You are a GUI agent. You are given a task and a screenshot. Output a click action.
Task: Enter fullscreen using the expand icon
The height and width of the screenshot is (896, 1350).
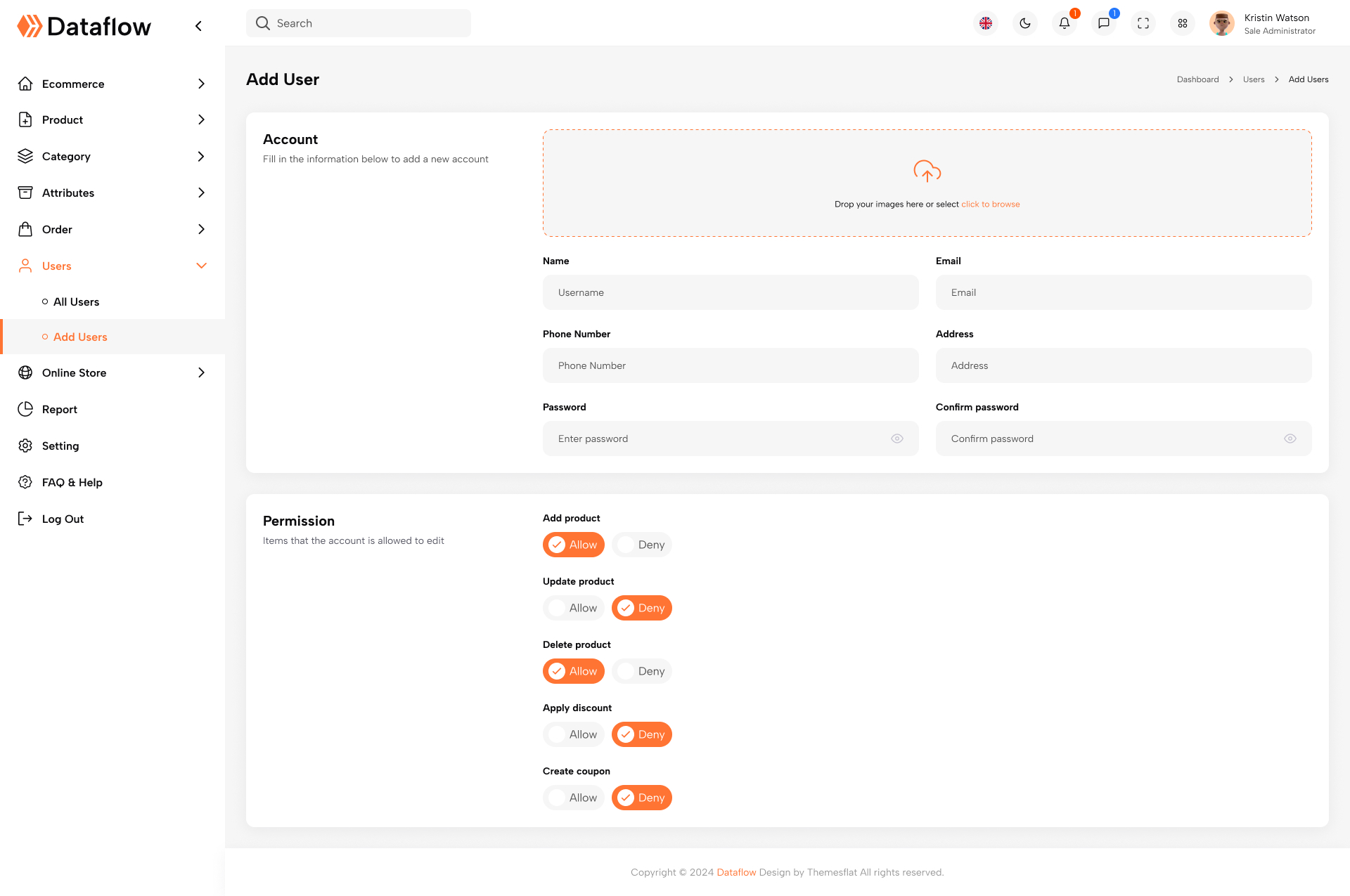1143,23
